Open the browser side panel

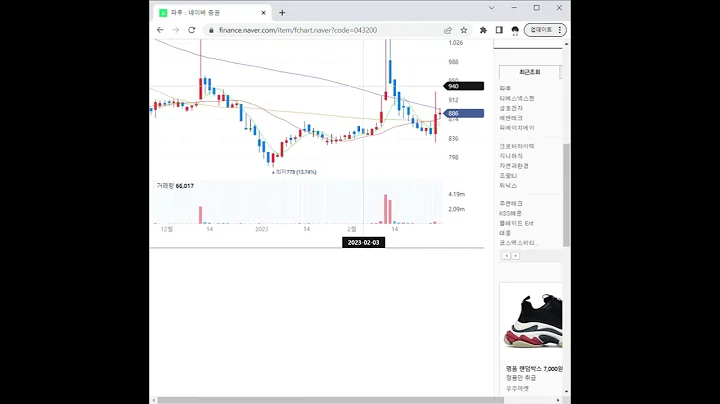click(x=499, y=30)
